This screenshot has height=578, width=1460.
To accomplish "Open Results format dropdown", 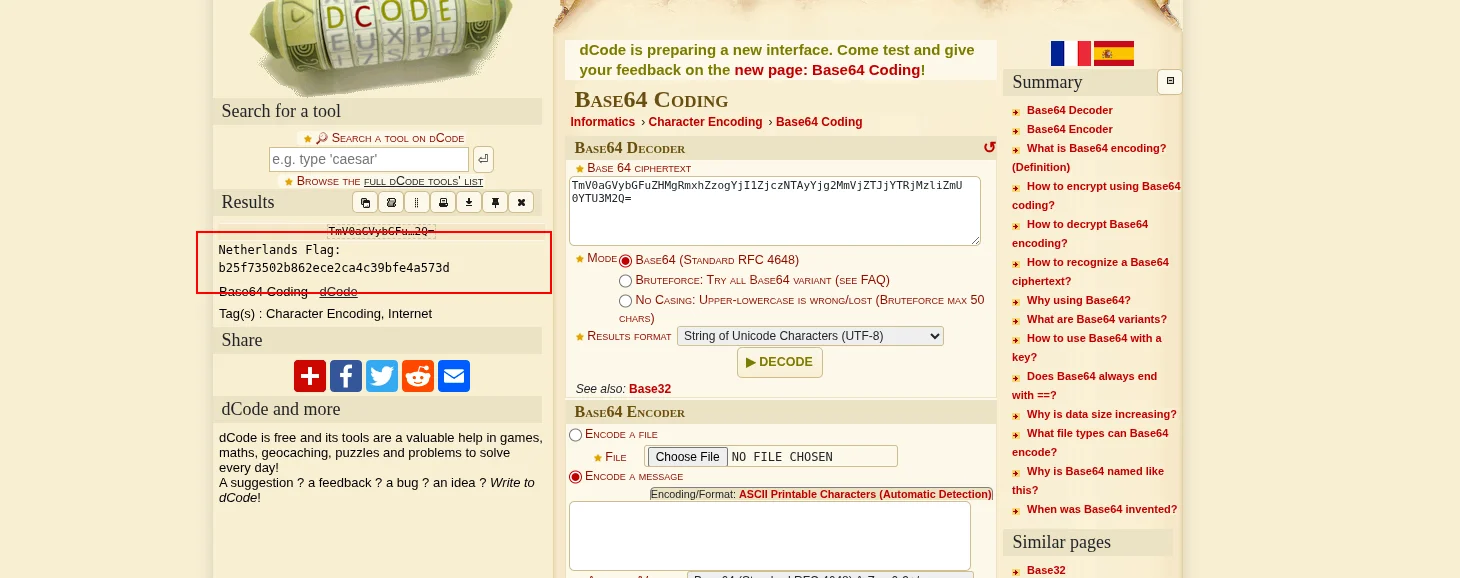I will click(810, 336).
